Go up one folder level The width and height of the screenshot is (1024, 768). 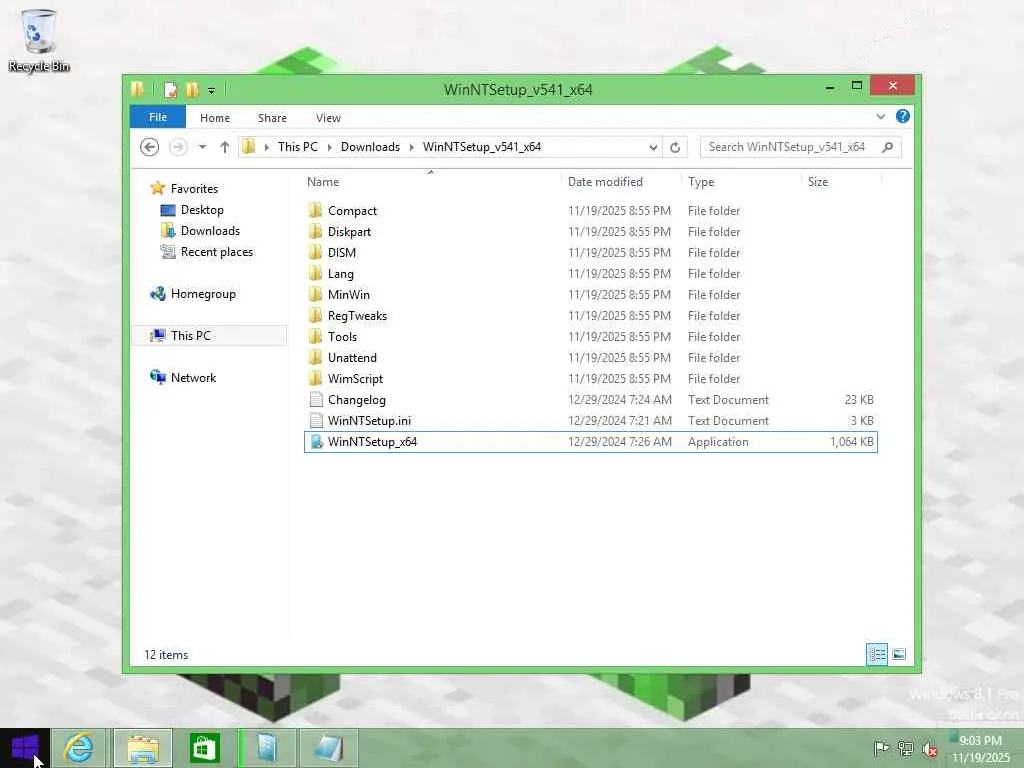(225, 147)
